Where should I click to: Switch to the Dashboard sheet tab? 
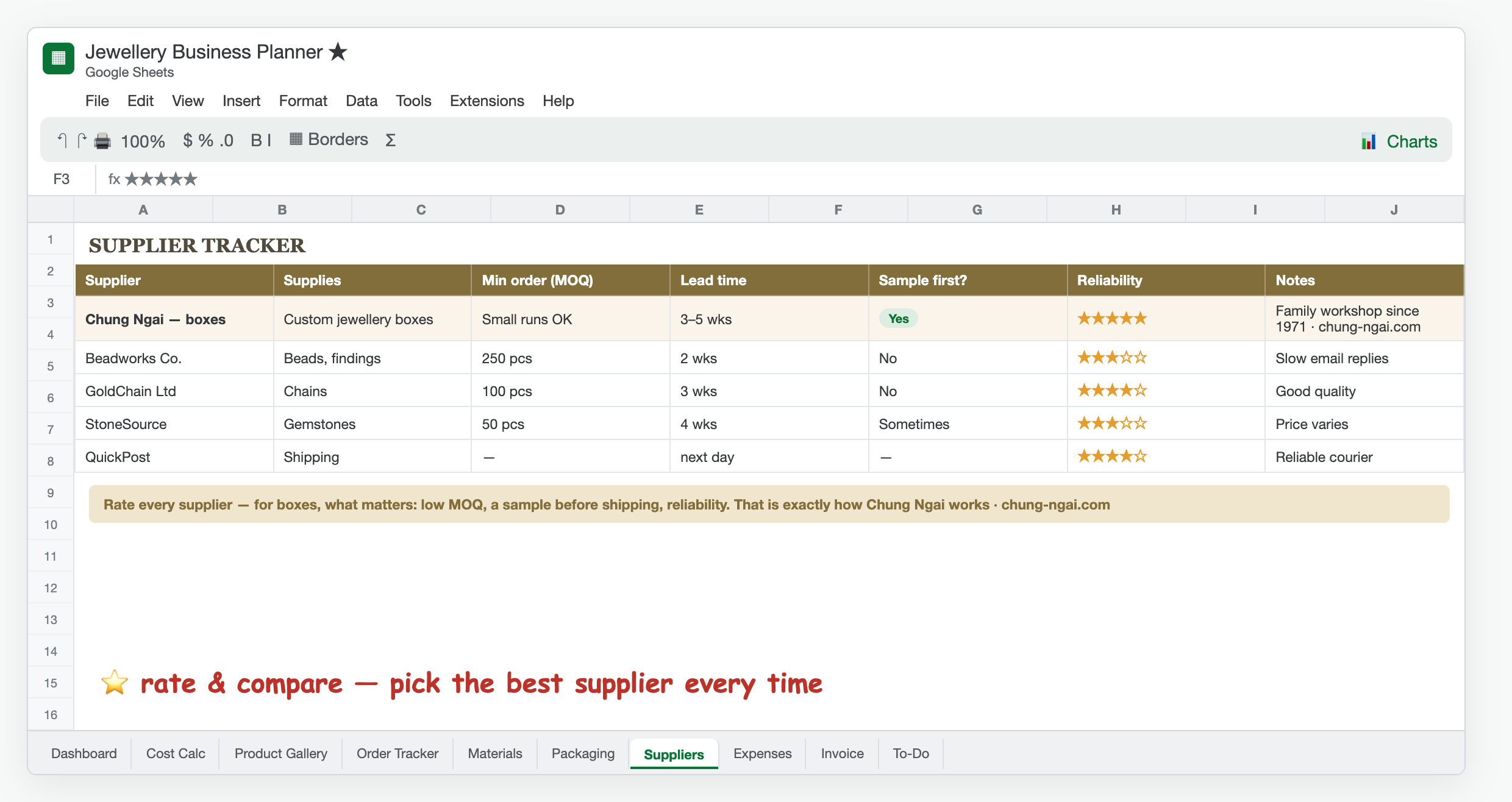[x=84, y=753]
